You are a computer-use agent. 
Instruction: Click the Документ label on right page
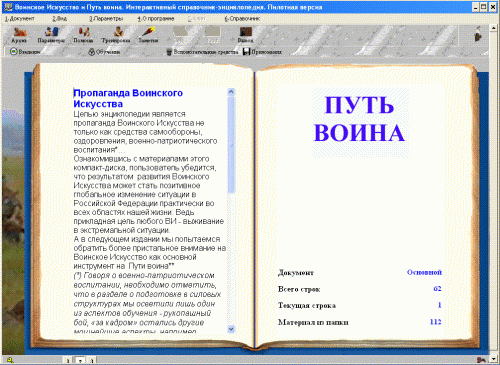tap(296, 273)
